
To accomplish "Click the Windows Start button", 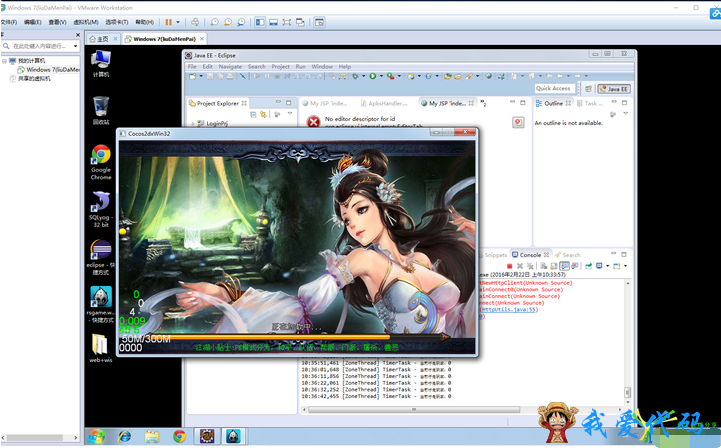I will pyautogui.click(x=97, y=436).
